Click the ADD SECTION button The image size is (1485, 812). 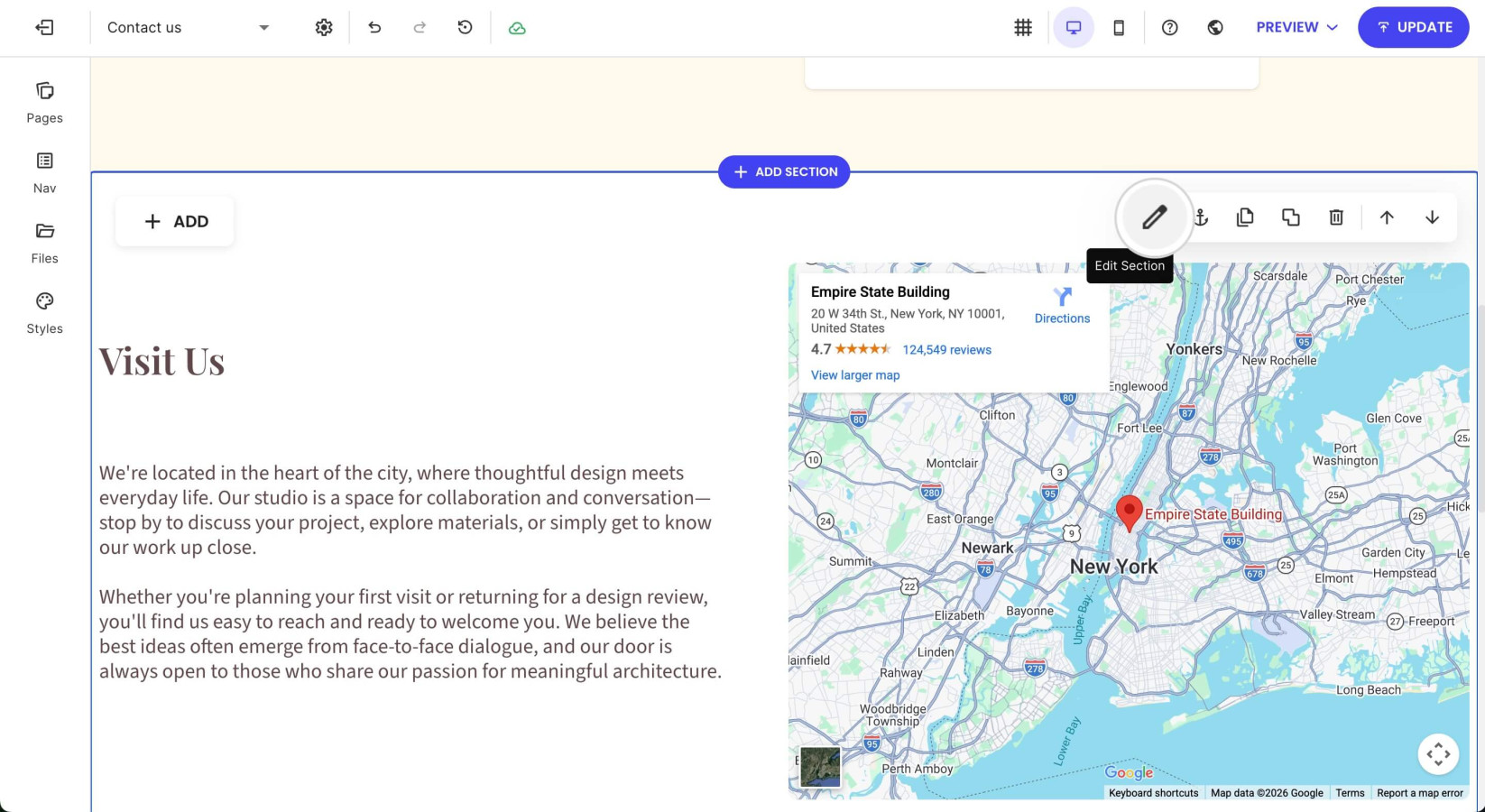coord(784,171)
